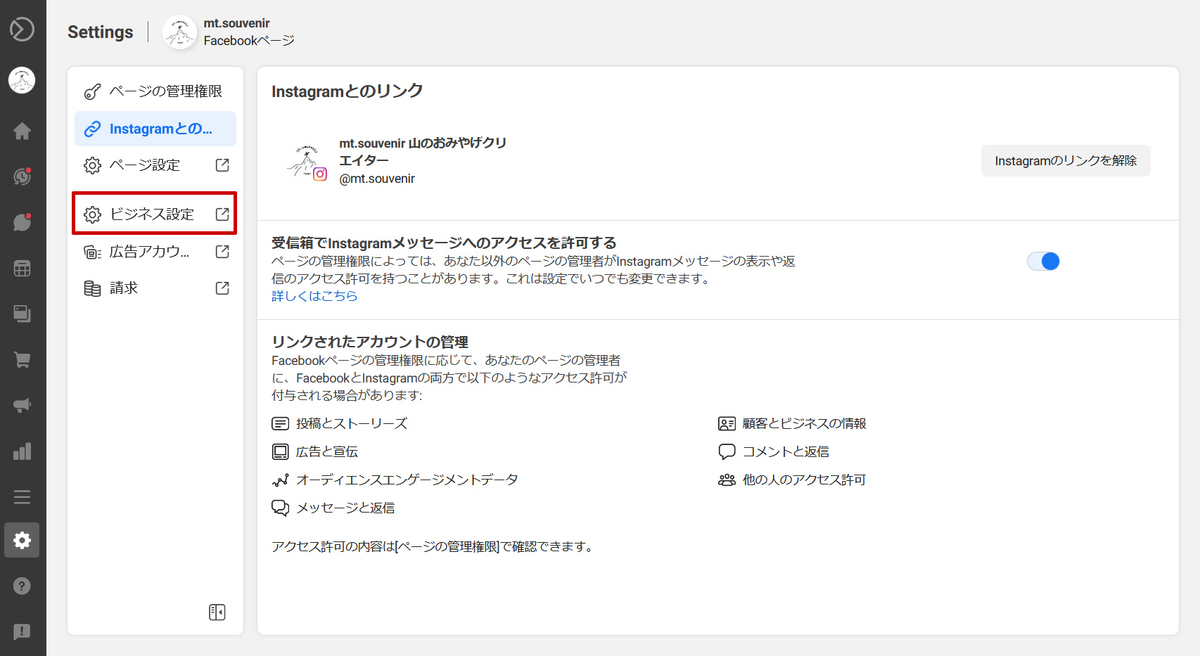Image resolution: width=1200 pixels, height=656 pixels.
Task: Open 請求 menu item
Action: [x=155, y=288]
